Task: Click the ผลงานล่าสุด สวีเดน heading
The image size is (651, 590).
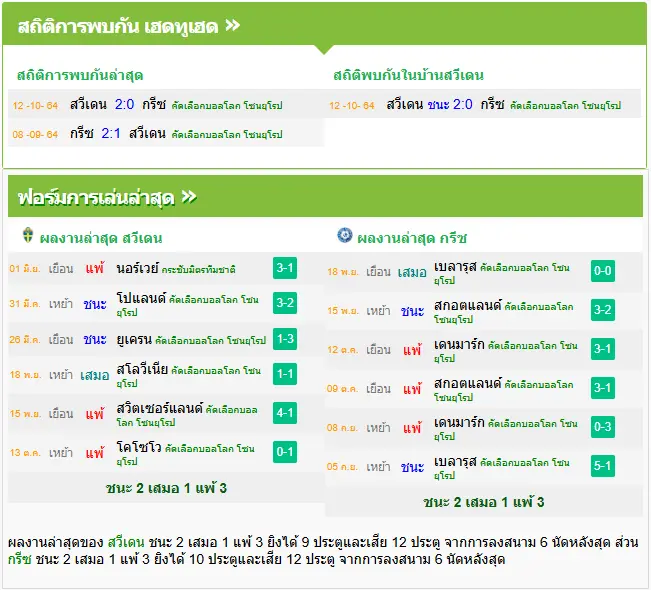Action: click(101, 238)
